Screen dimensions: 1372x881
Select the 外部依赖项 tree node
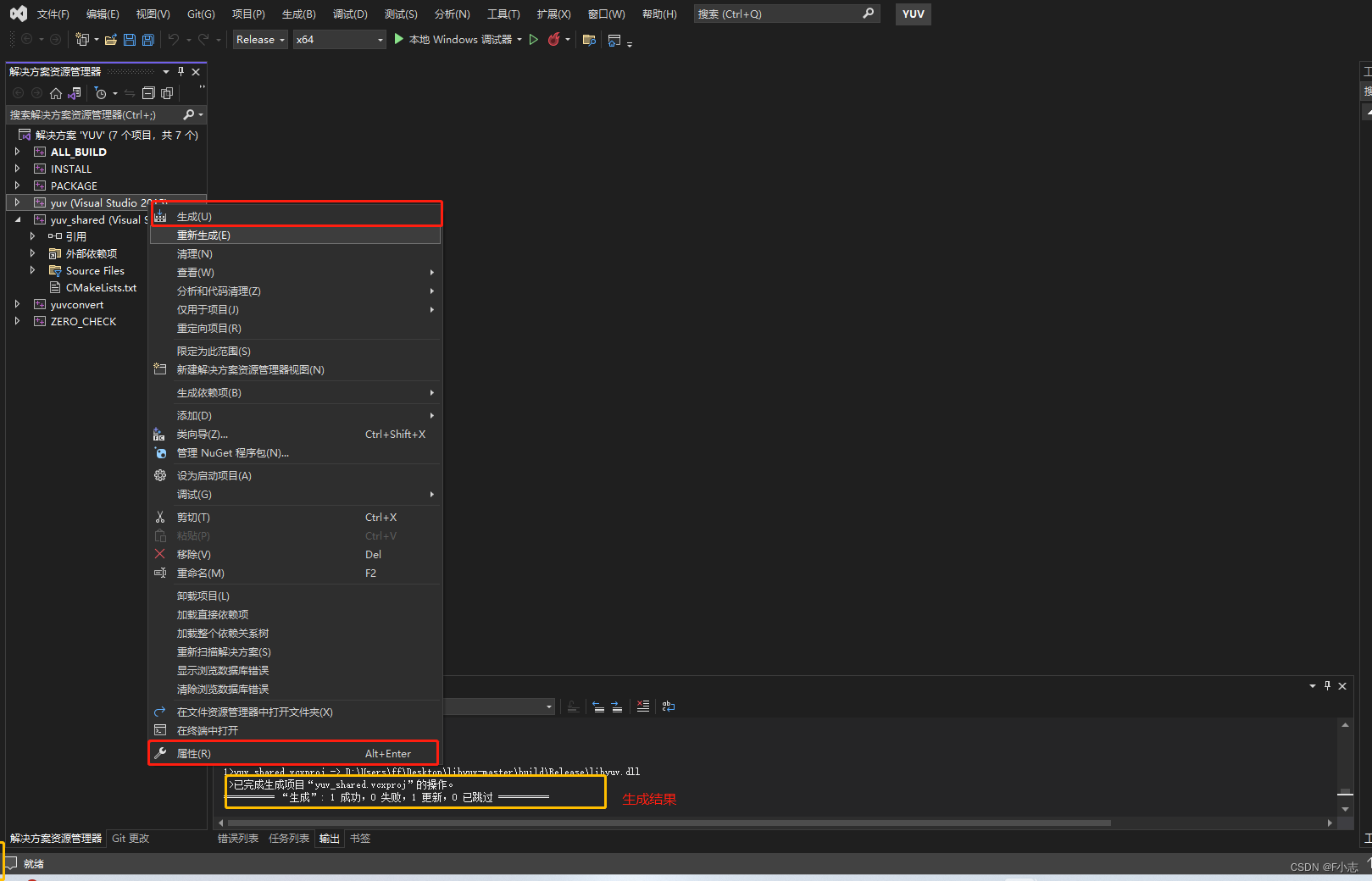92,253
